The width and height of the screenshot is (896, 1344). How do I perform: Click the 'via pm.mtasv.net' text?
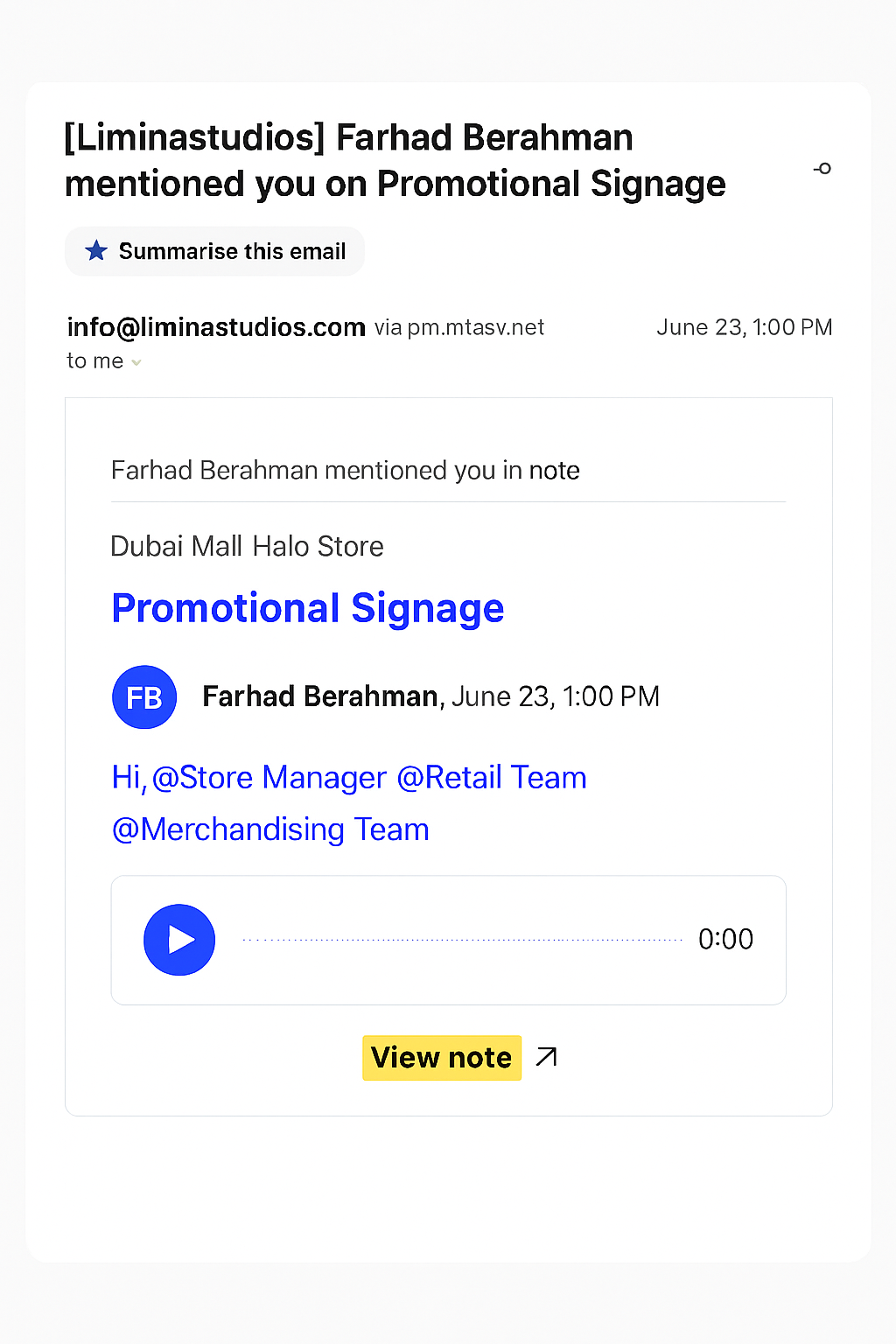(459, 328)
